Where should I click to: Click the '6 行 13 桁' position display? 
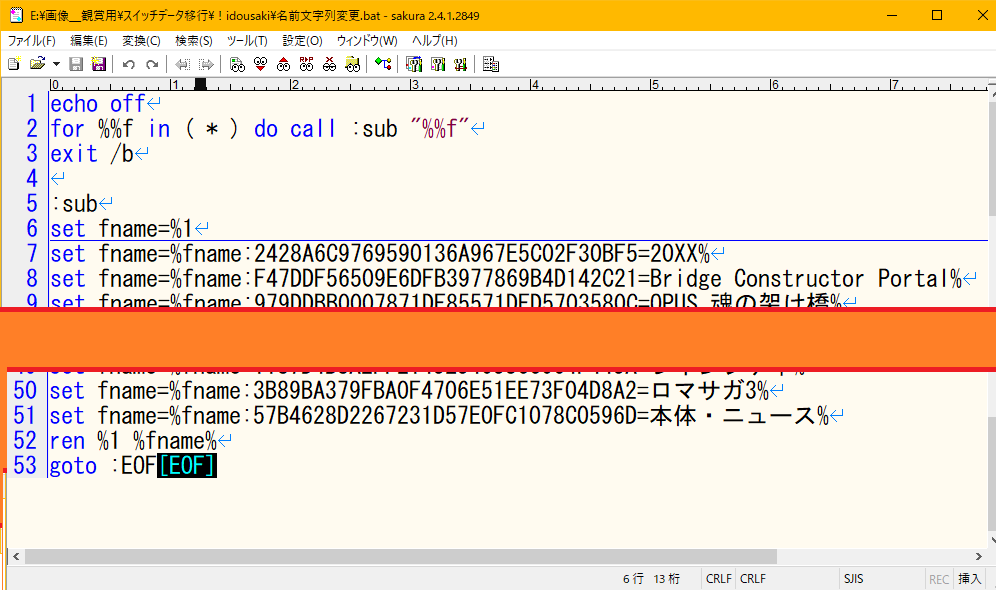pyautogui.click(x=651, y=579)
